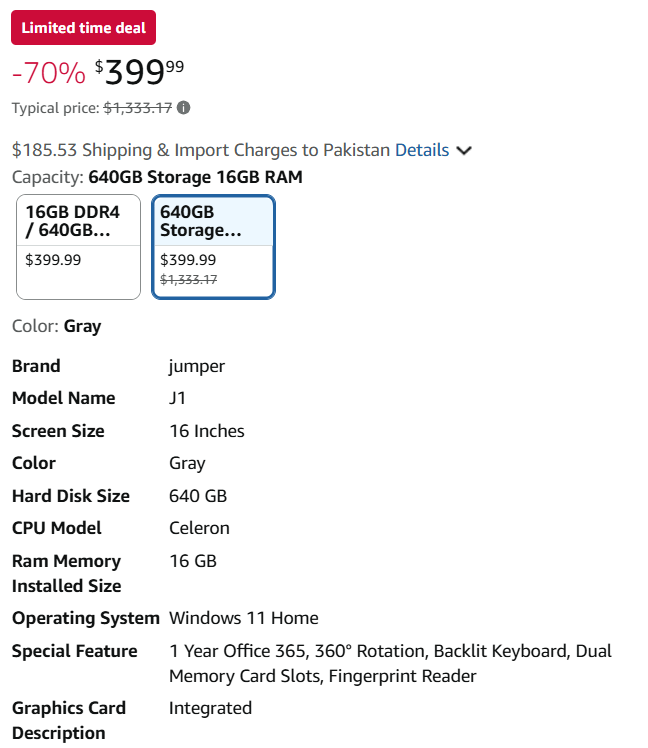This screenshot has width=648, height=748.
Task: Click the Windows 11 Home operating system value
Action: (x=244, y=618)
